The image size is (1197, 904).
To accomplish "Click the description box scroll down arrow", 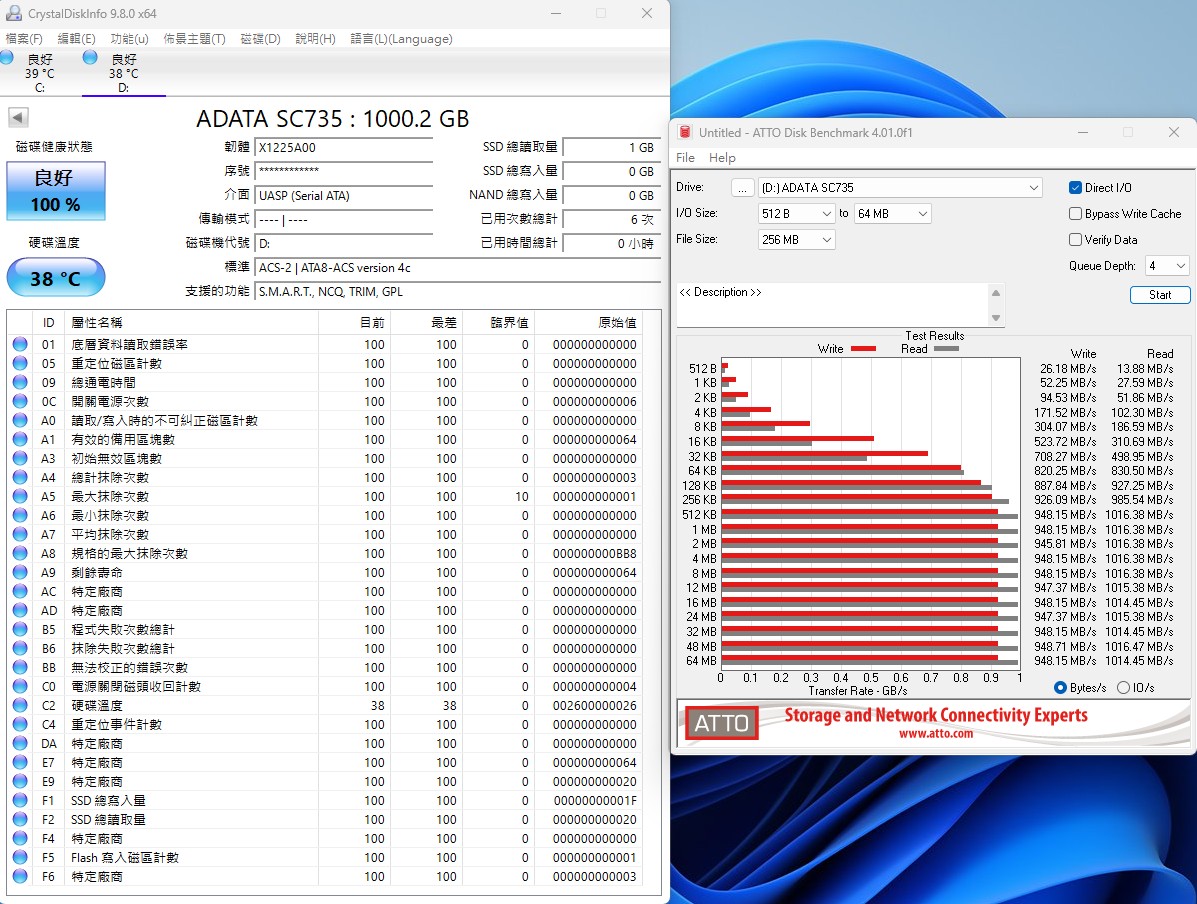I will pos(995,318).
